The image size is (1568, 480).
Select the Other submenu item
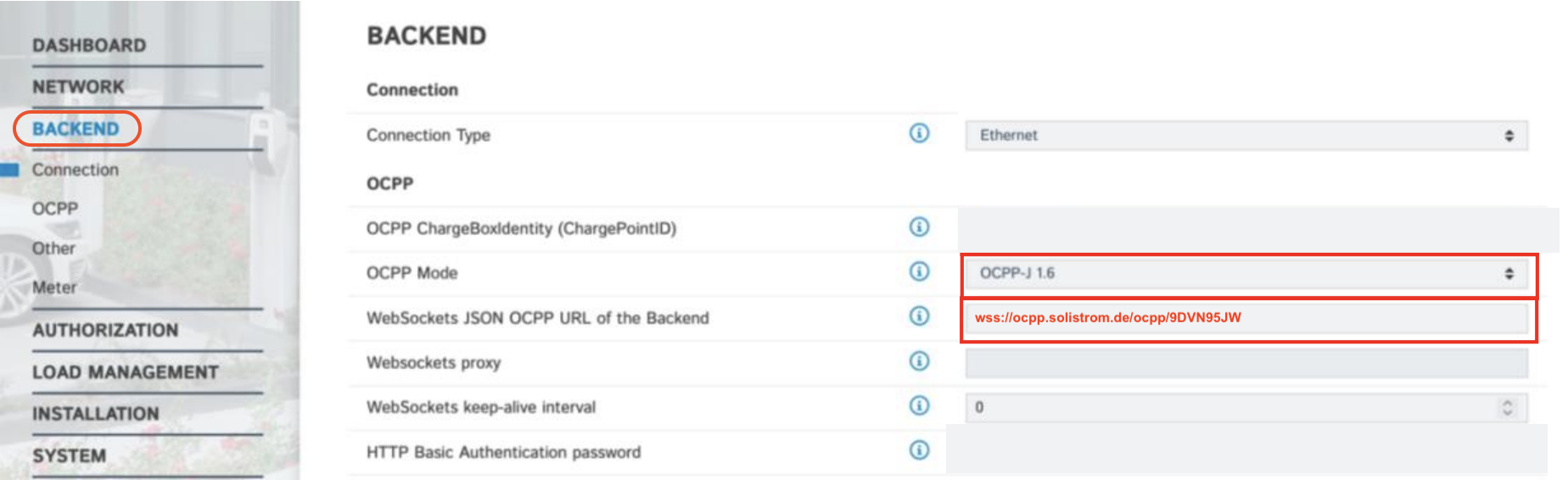coord(53,248)
